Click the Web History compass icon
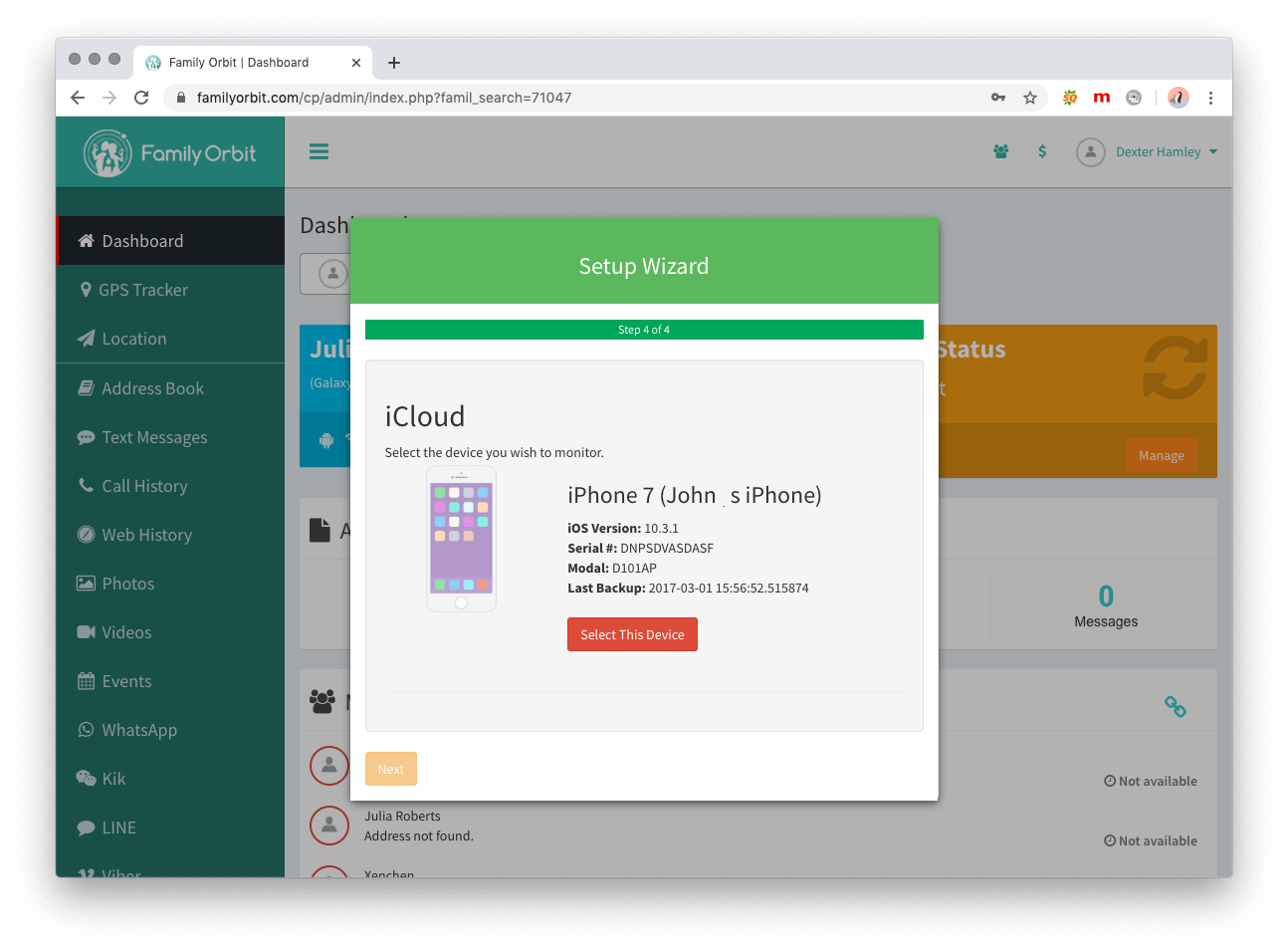This screenshot has height=951, width=1288. click(87, 535)
